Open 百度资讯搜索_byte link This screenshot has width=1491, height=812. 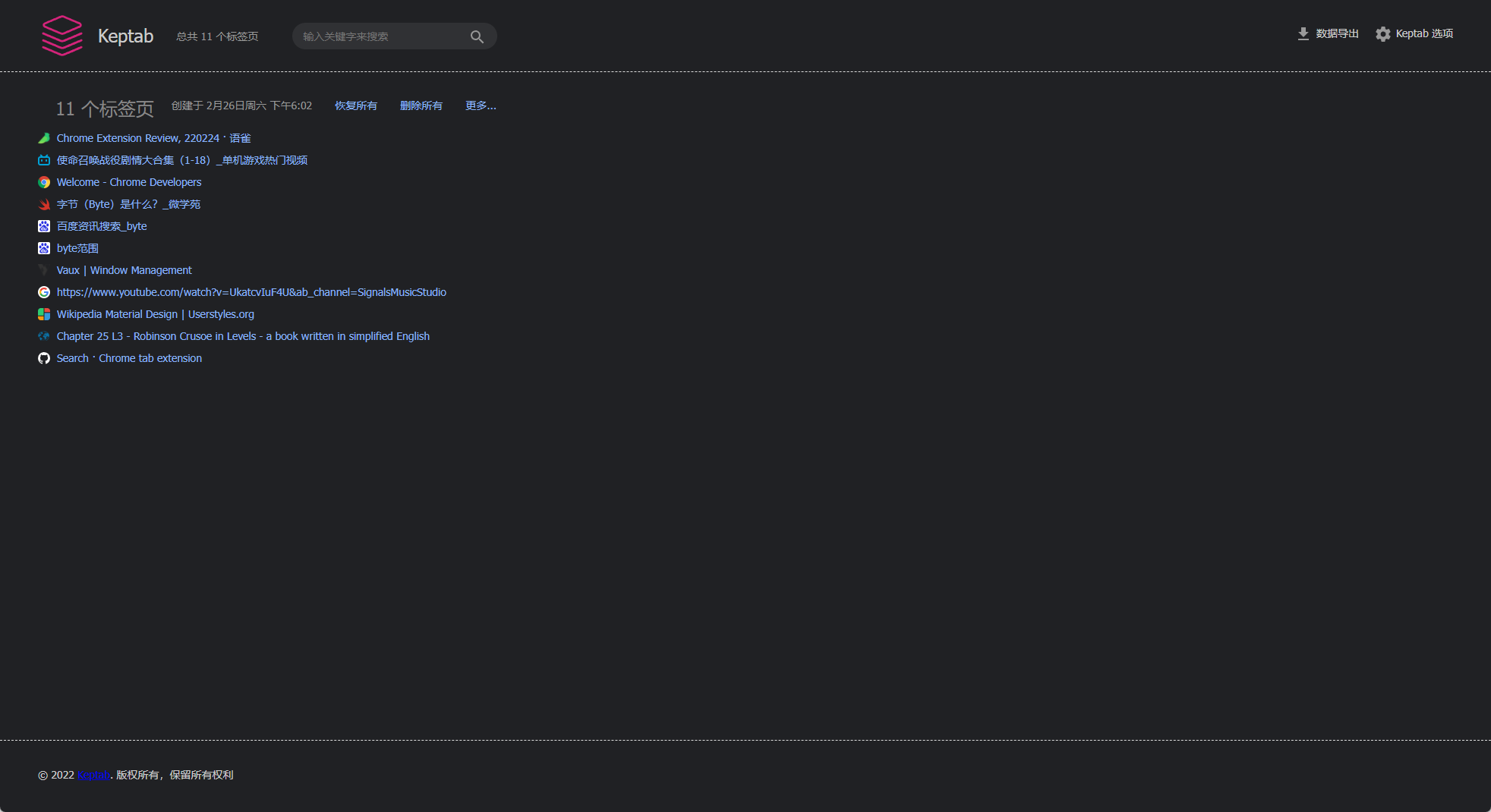[102, 226]
